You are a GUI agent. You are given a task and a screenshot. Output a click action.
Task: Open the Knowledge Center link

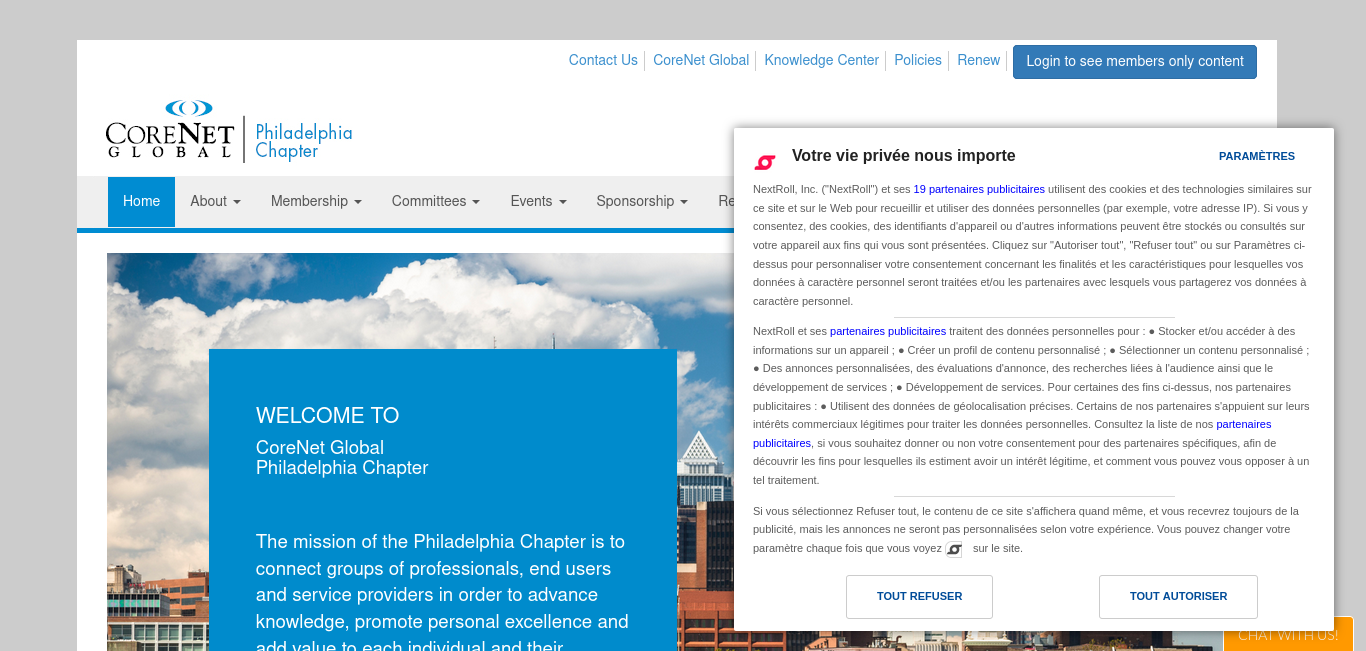(822, 60)
